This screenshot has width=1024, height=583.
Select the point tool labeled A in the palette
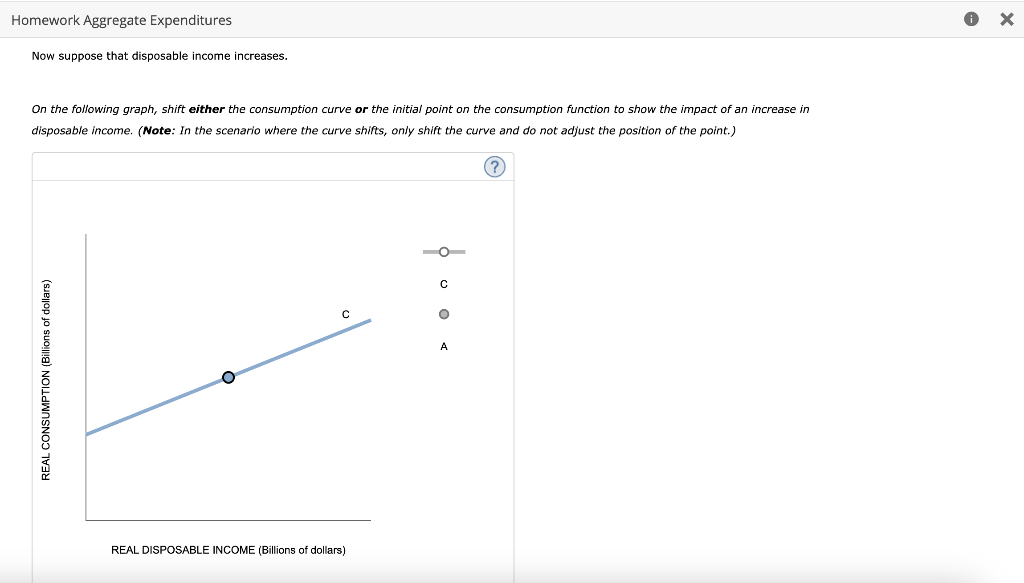click(x=443, y=313)
